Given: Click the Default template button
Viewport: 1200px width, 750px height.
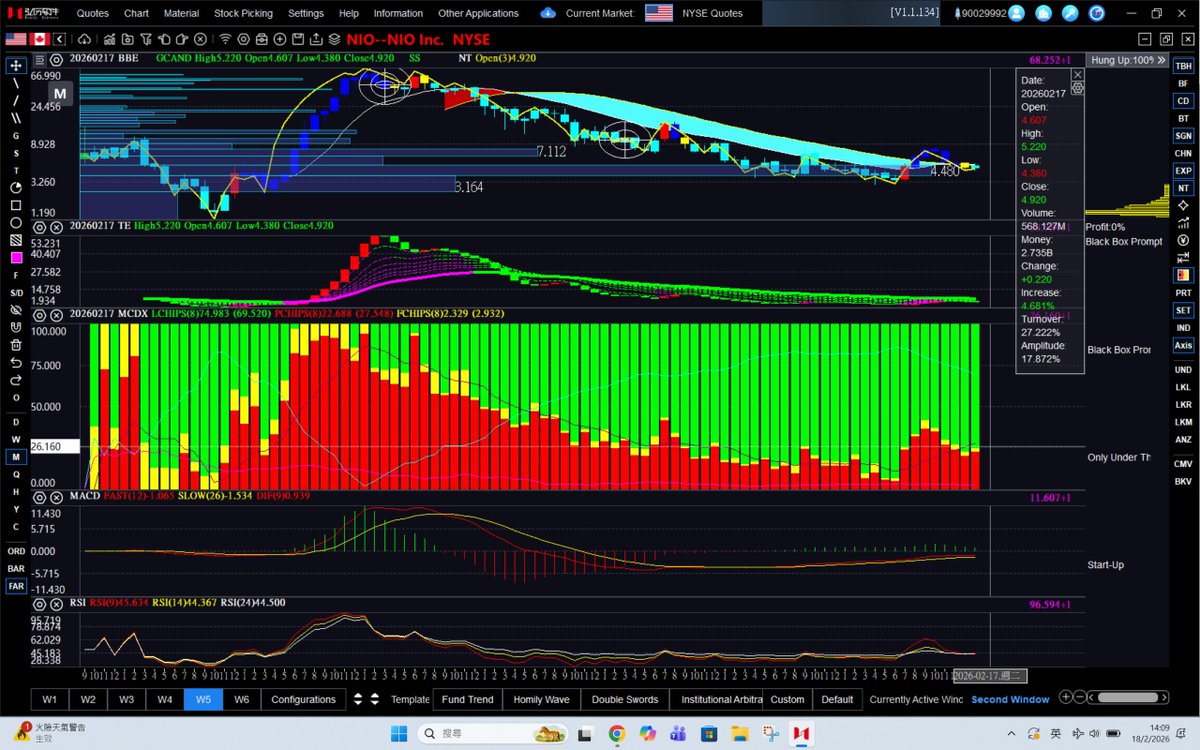Looking at the screenshot, I should 837,699.
